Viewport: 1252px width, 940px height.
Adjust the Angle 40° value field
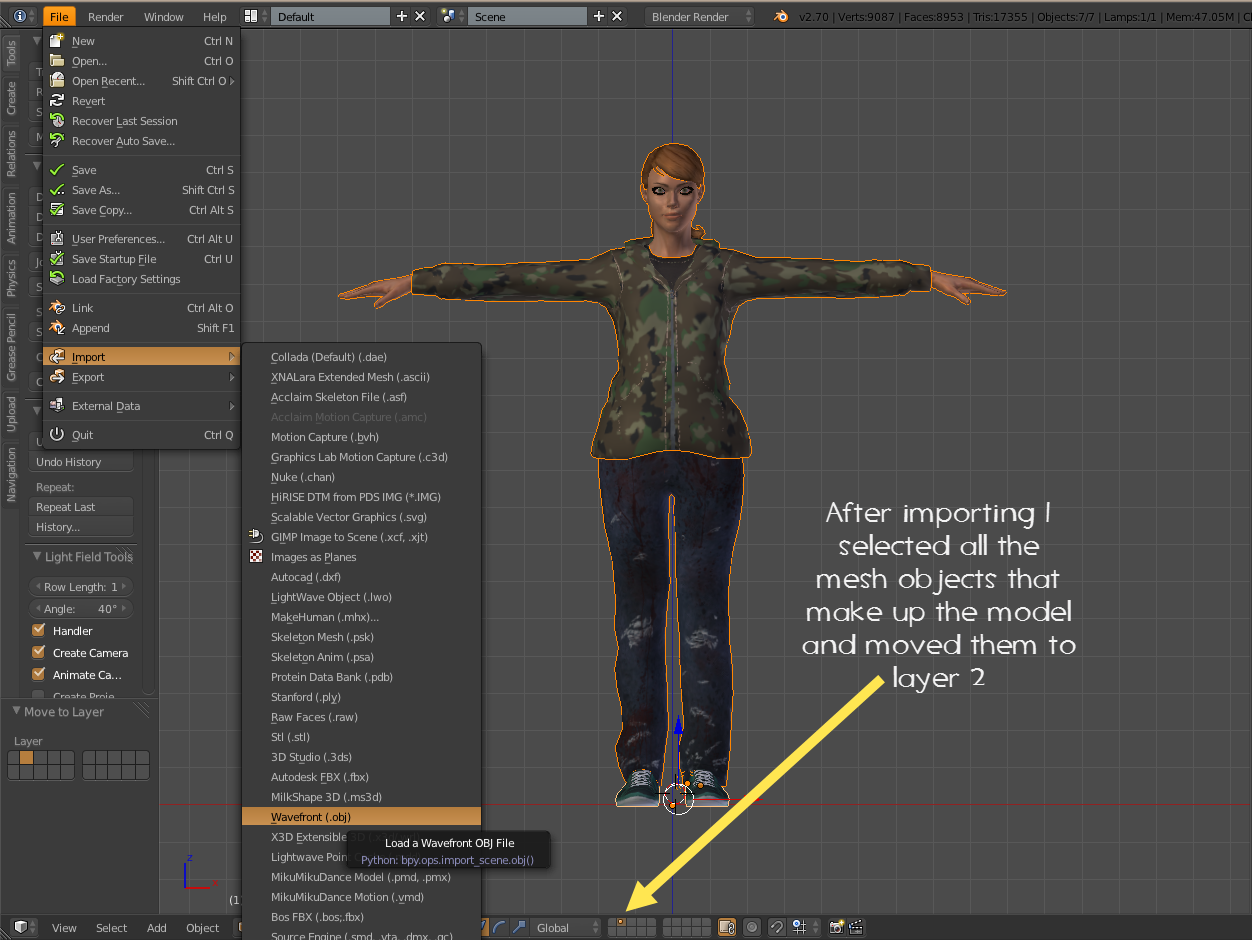81,609
